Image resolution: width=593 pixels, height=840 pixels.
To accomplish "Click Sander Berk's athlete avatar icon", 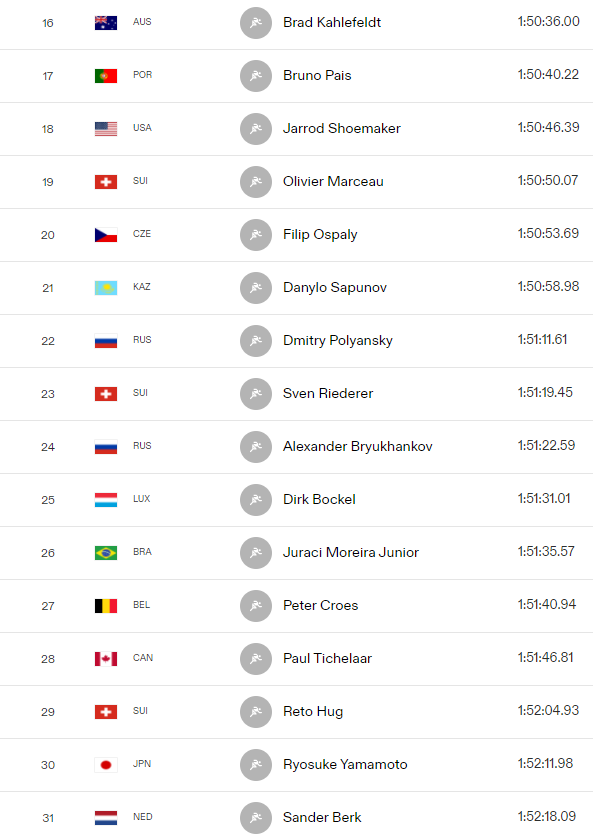I will [x=256, y=818].
